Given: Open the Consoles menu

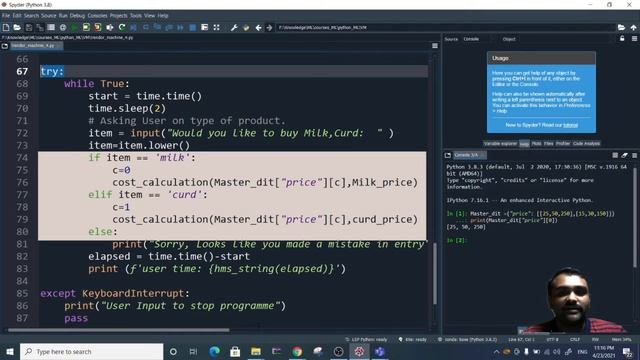Looking at the screenshot, I should click(97, 16).
